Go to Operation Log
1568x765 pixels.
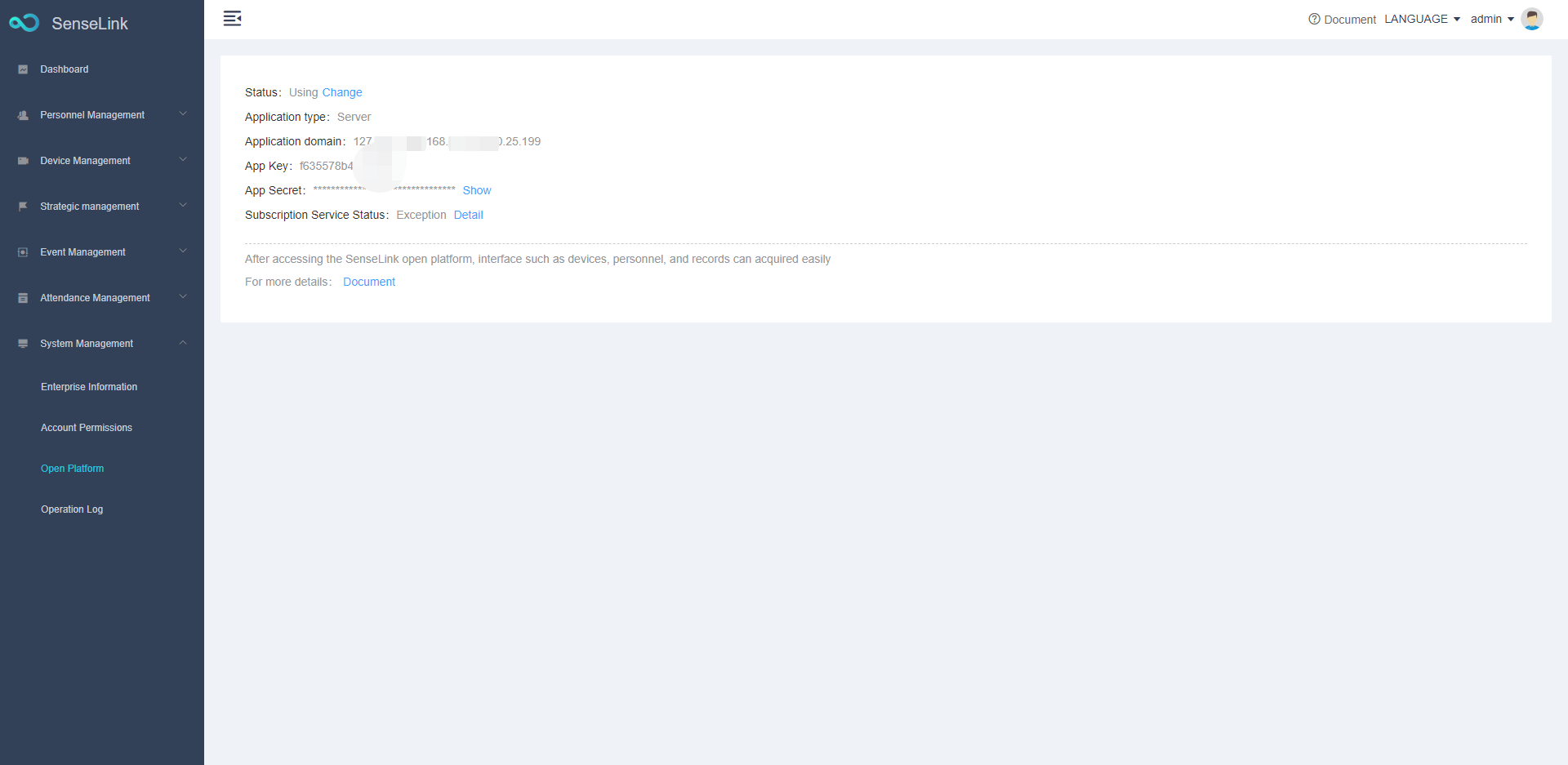click(x=72, y=509)
